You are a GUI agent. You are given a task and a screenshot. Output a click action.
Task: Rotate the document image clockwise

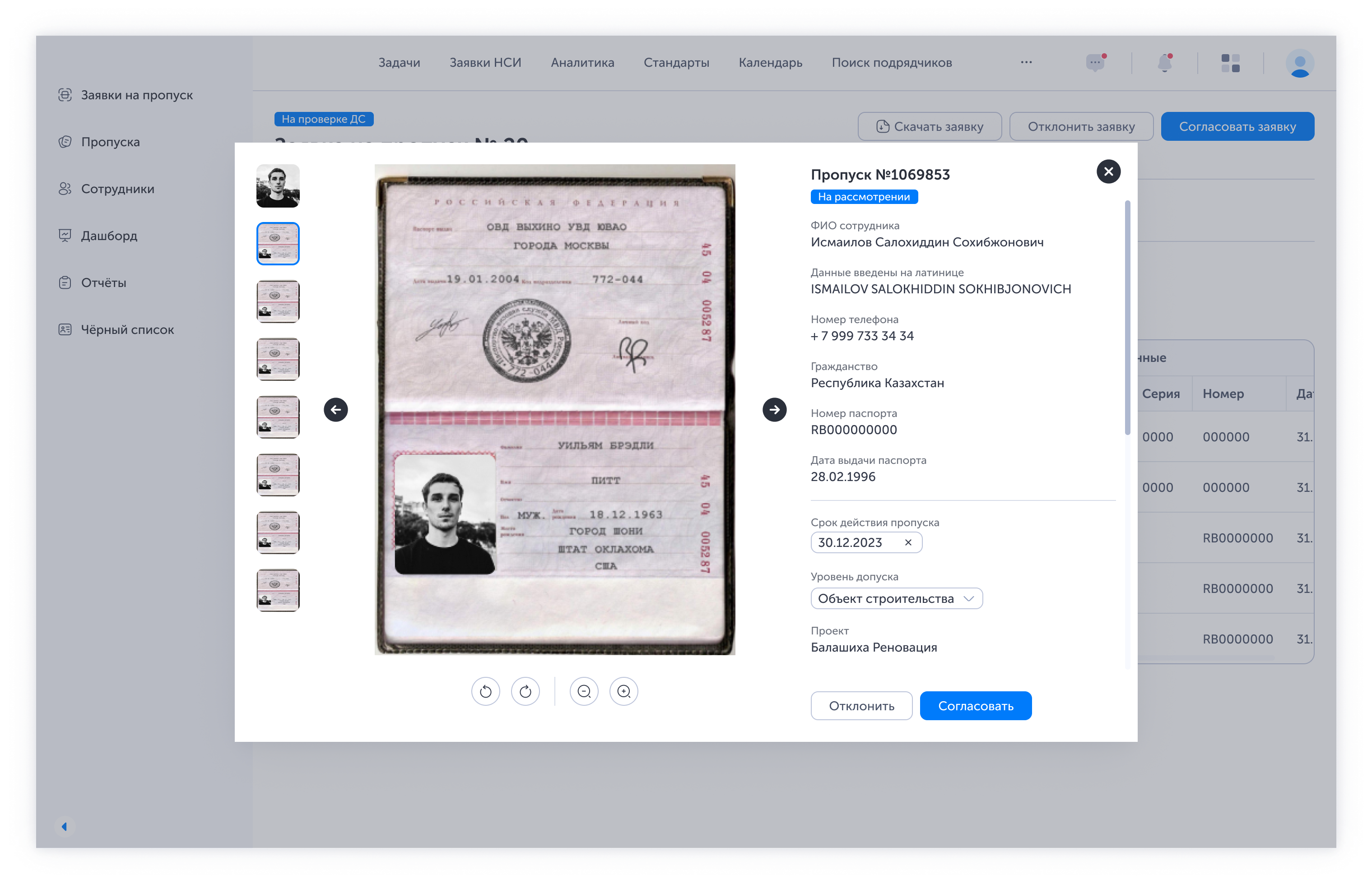tap(525, 691)
